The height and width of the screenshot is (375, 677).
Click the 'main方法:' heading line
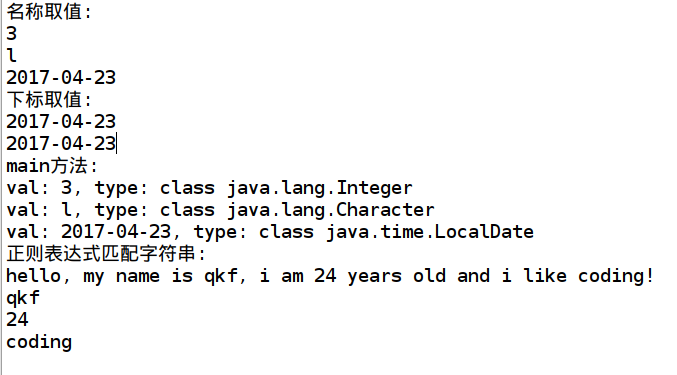(52, 166)
